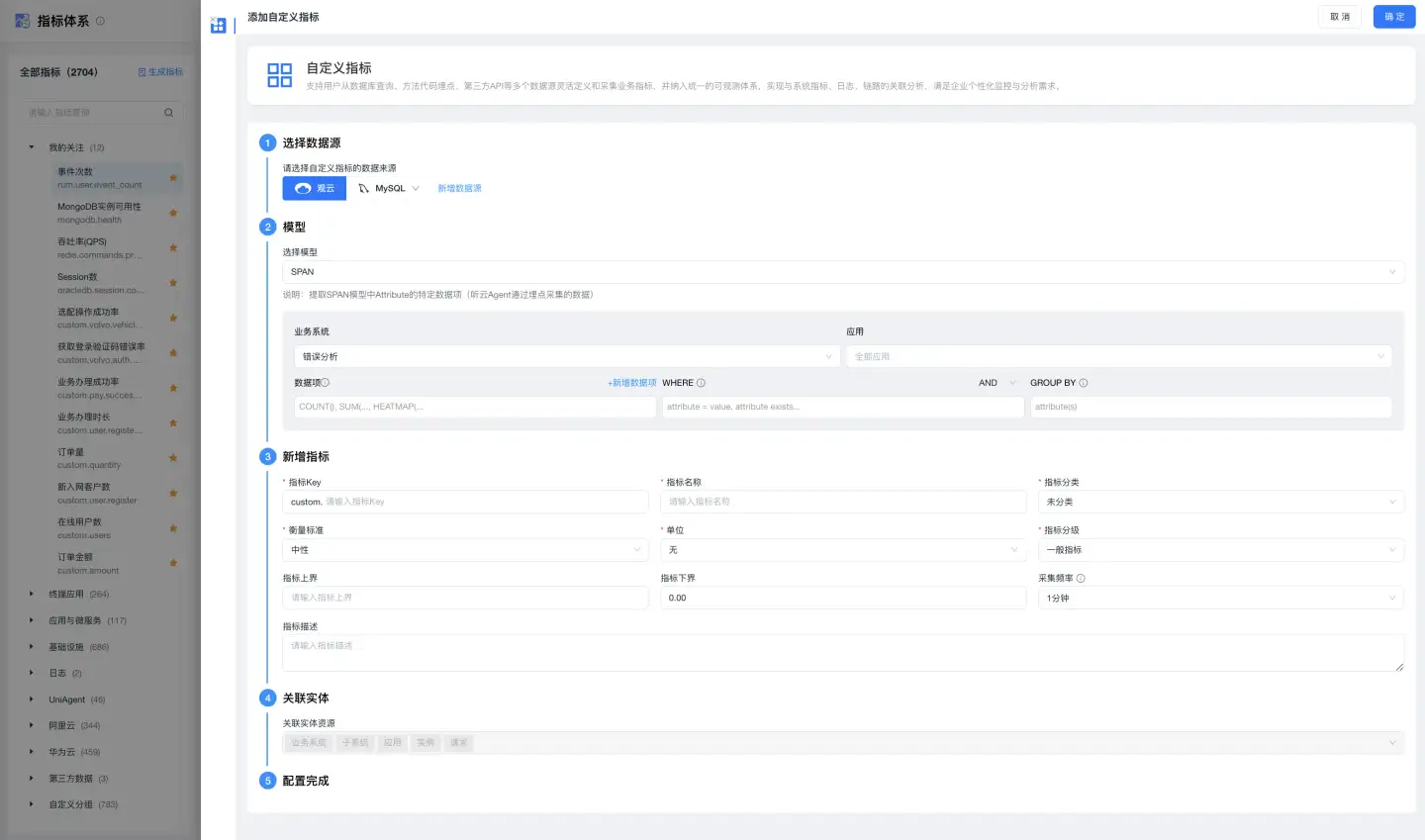Click the 新增数据源 link
The height and width of the screenshot is (840, 1425).
coord(459,188)
